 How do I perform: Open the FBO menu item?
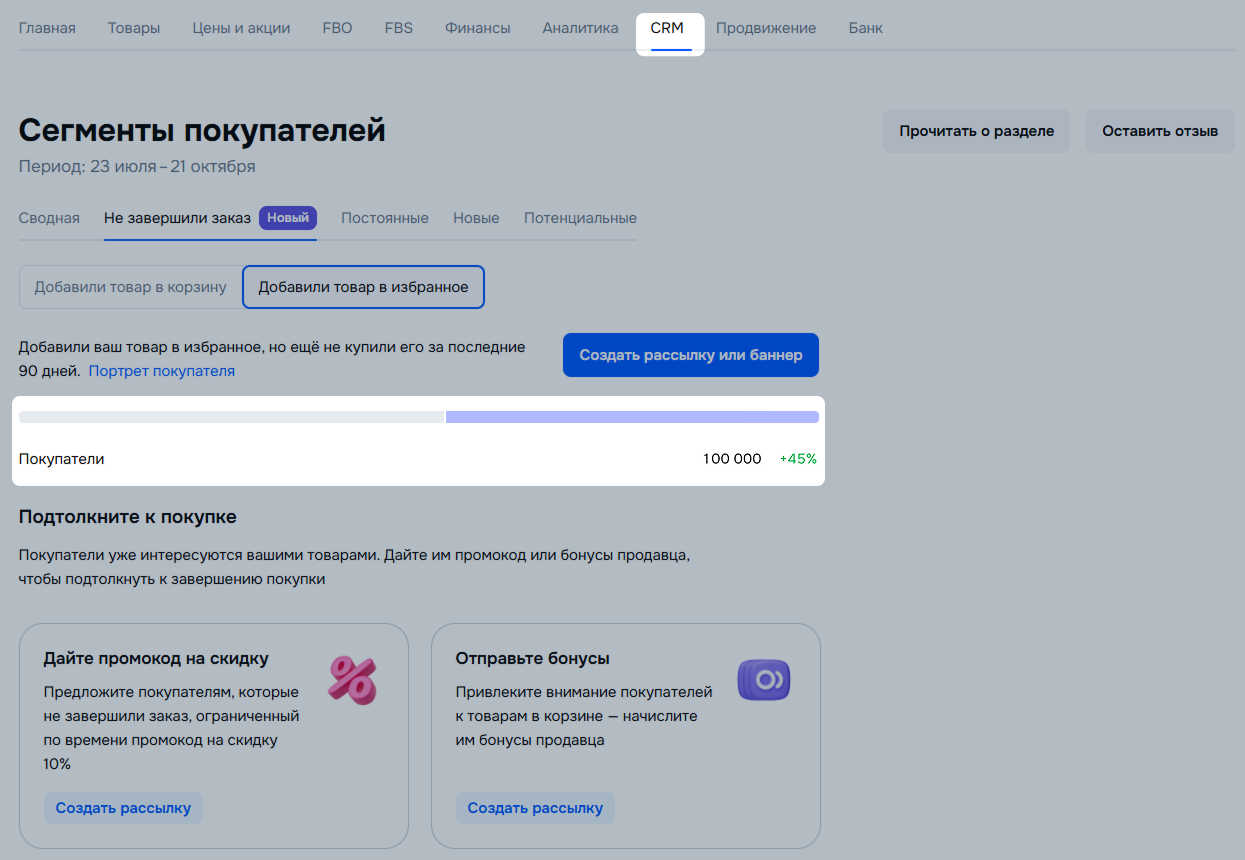[x=337, y=28]
